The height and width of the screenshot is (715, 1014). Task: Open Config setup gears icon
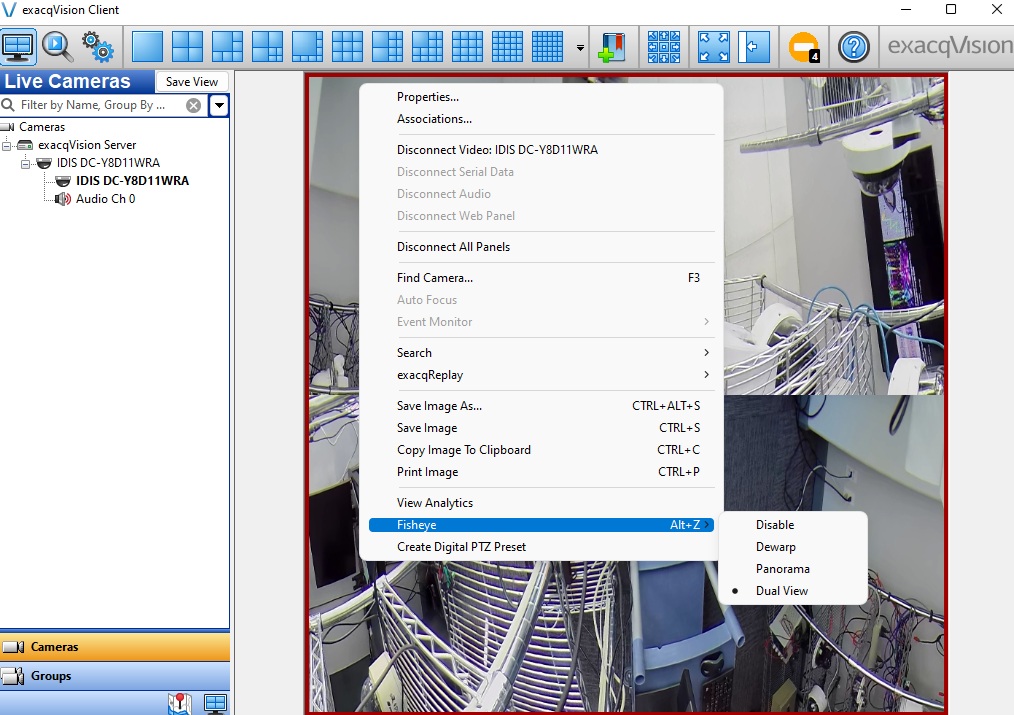[x=98, y=47]
